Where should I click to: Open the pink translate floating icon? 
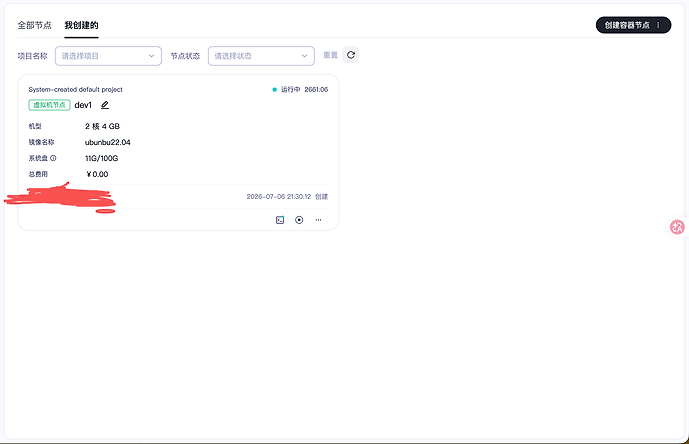(677, 227)
